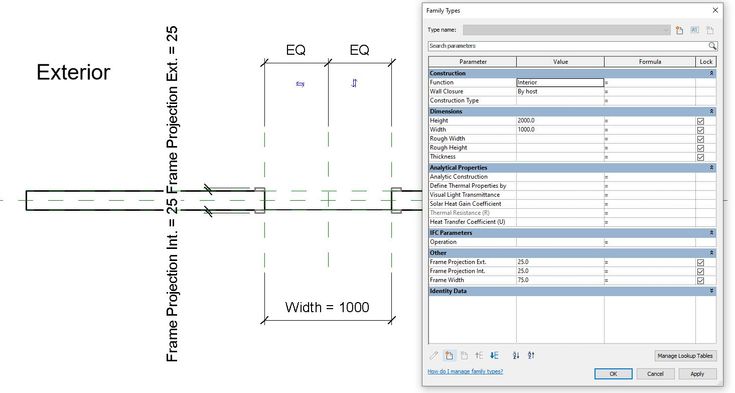Open Manage Lookup Tables

pos(685,356)
